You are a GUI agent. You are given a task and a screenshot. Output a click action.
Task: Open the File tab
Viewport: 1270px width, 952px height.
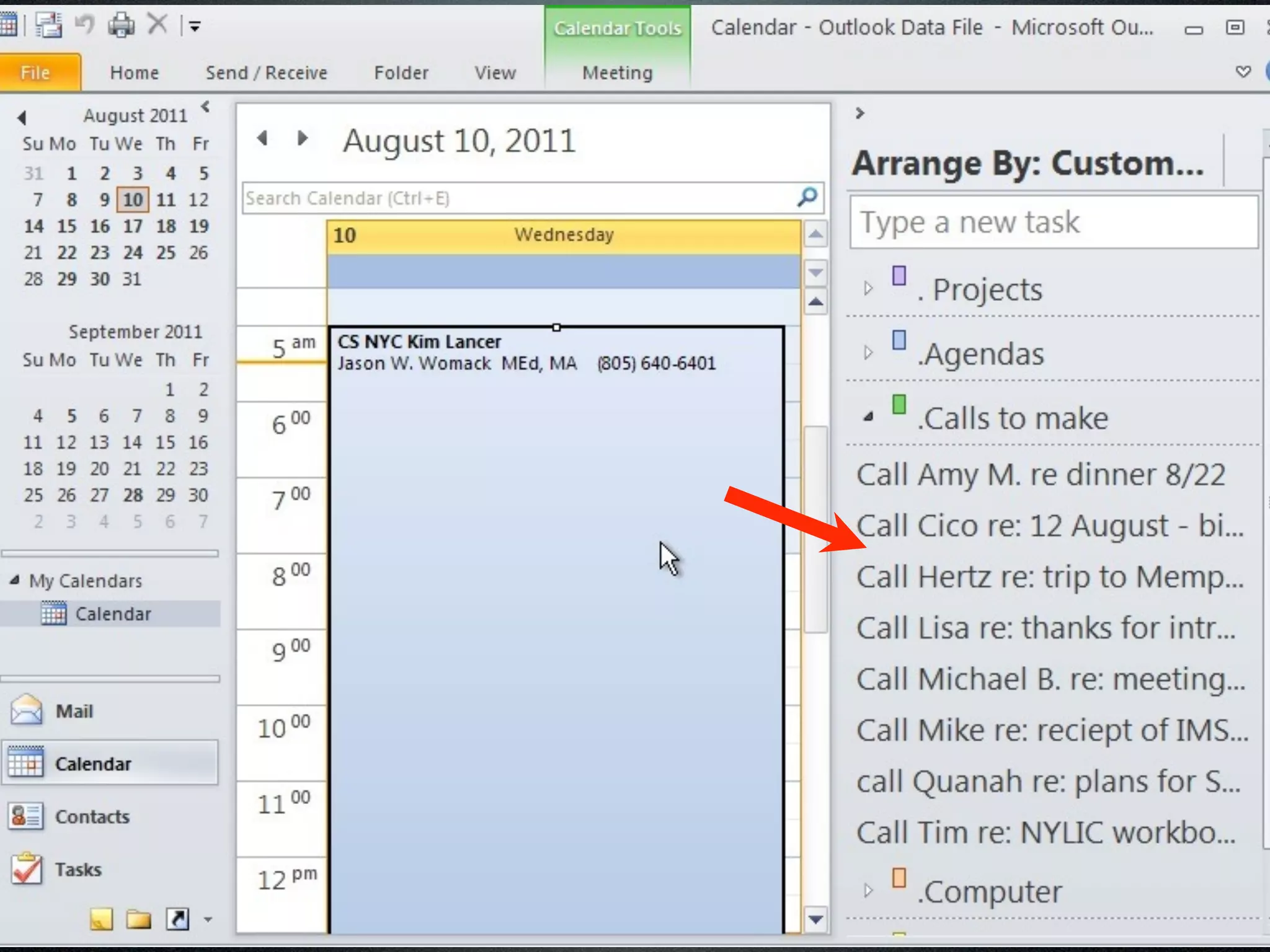tap(35, 73)
